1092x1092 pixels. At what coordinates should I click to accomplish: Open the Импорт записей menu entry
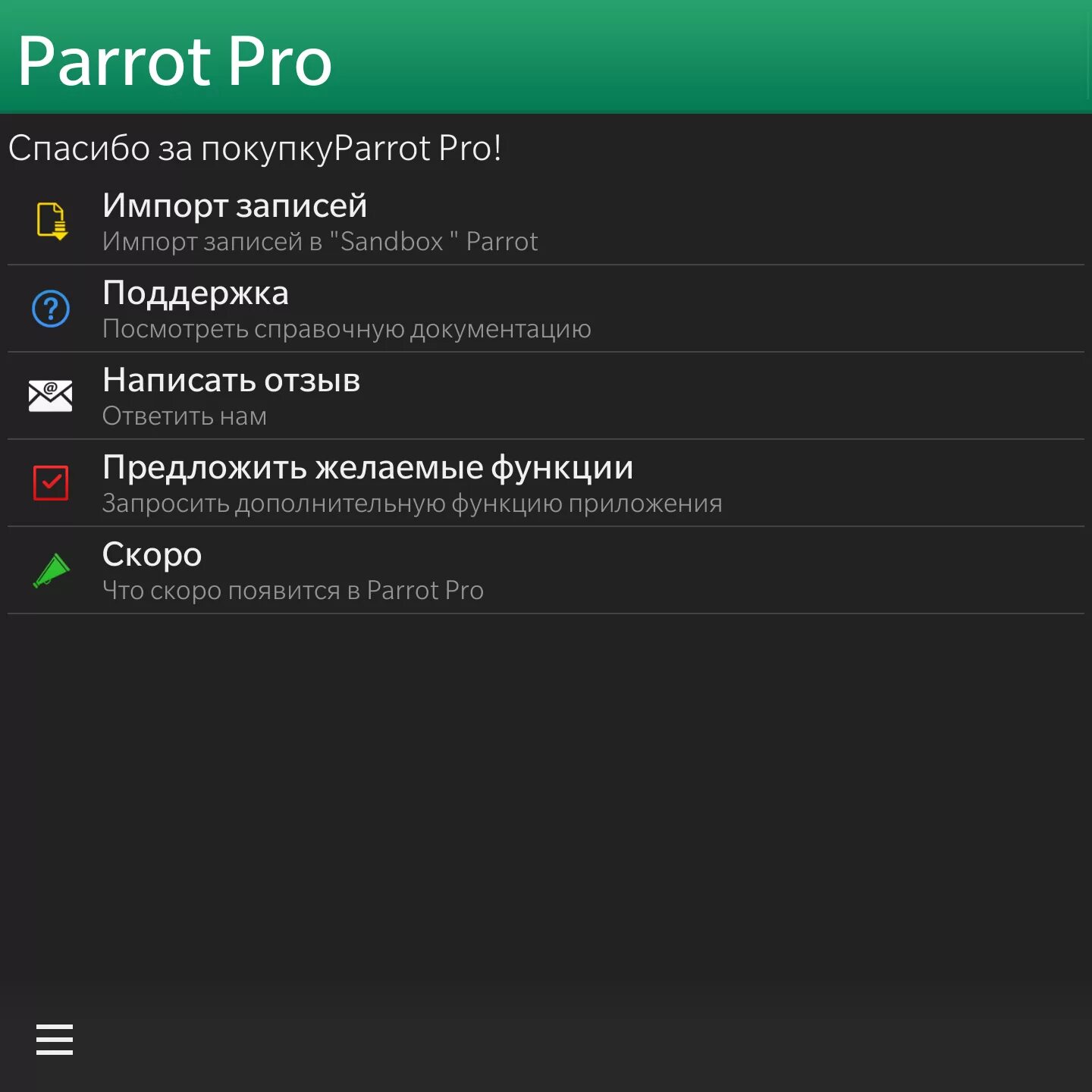tap(235, 205)
